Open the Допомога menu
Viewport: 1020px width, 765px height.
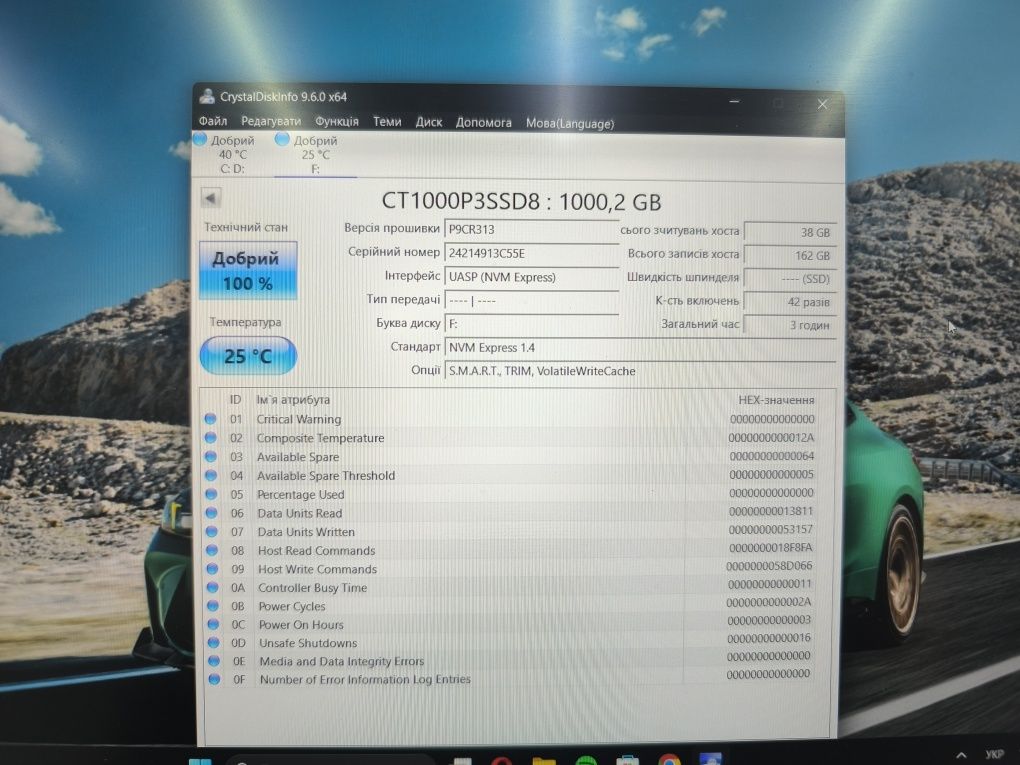483,122
